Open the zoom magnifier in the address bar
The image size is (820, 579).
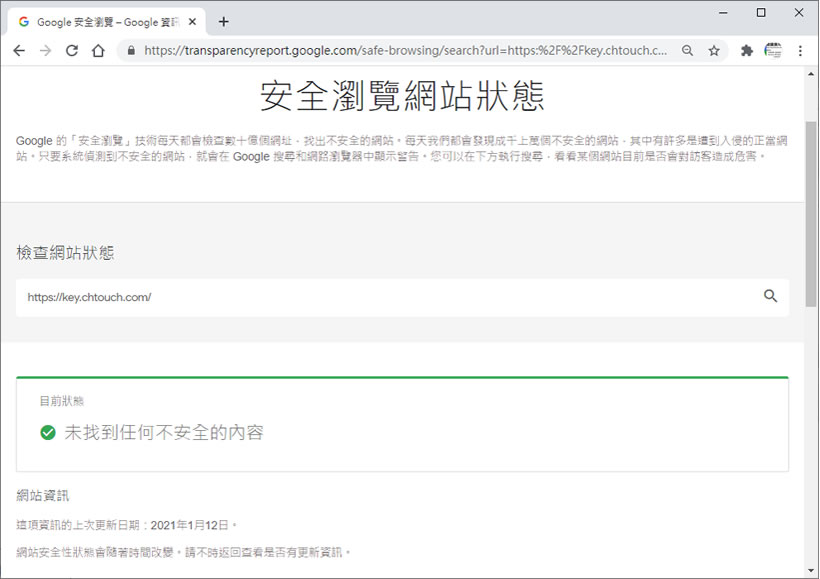tap(687, 50)
